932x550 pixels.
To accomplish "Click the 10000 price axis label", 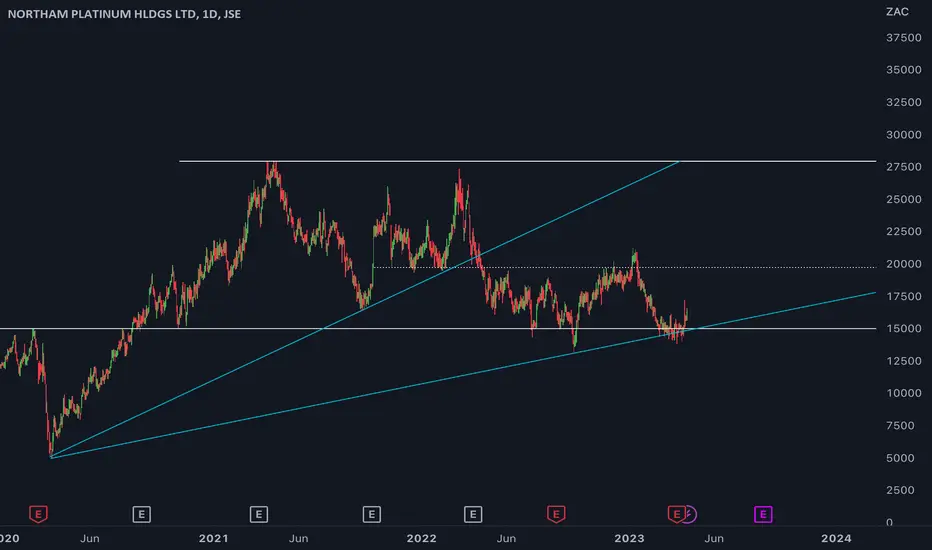I will [x=903, y=393].
